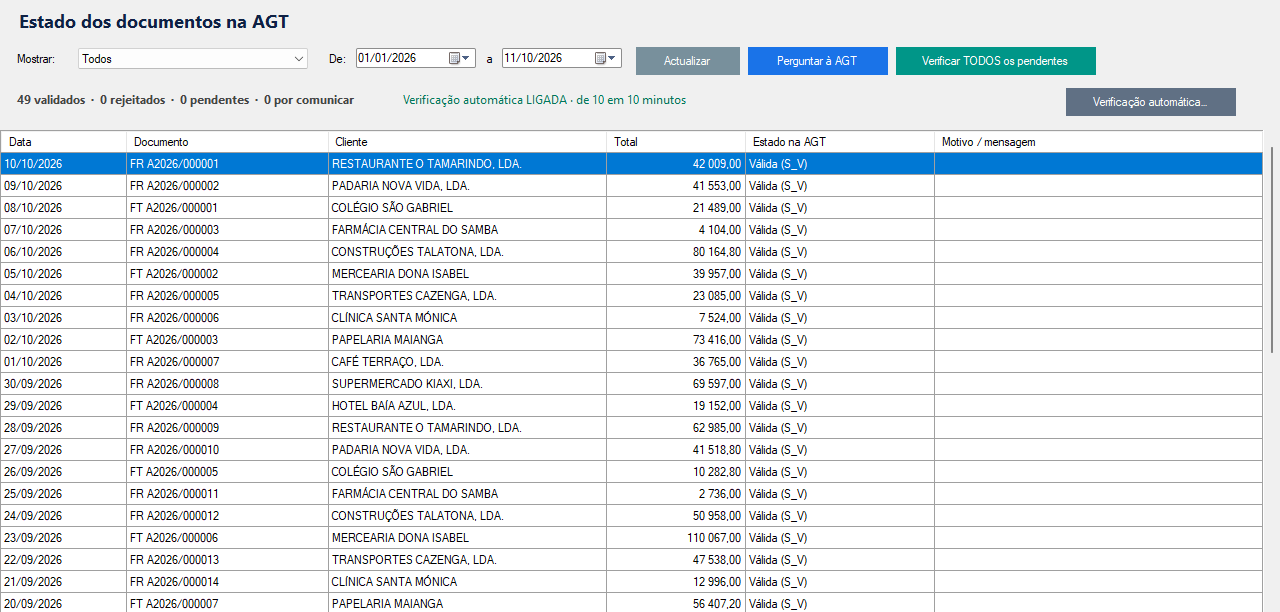Click Verificar TODOS os pendentes button
The width and height of the screenshot is (1280, 612).
click(995, 61)
